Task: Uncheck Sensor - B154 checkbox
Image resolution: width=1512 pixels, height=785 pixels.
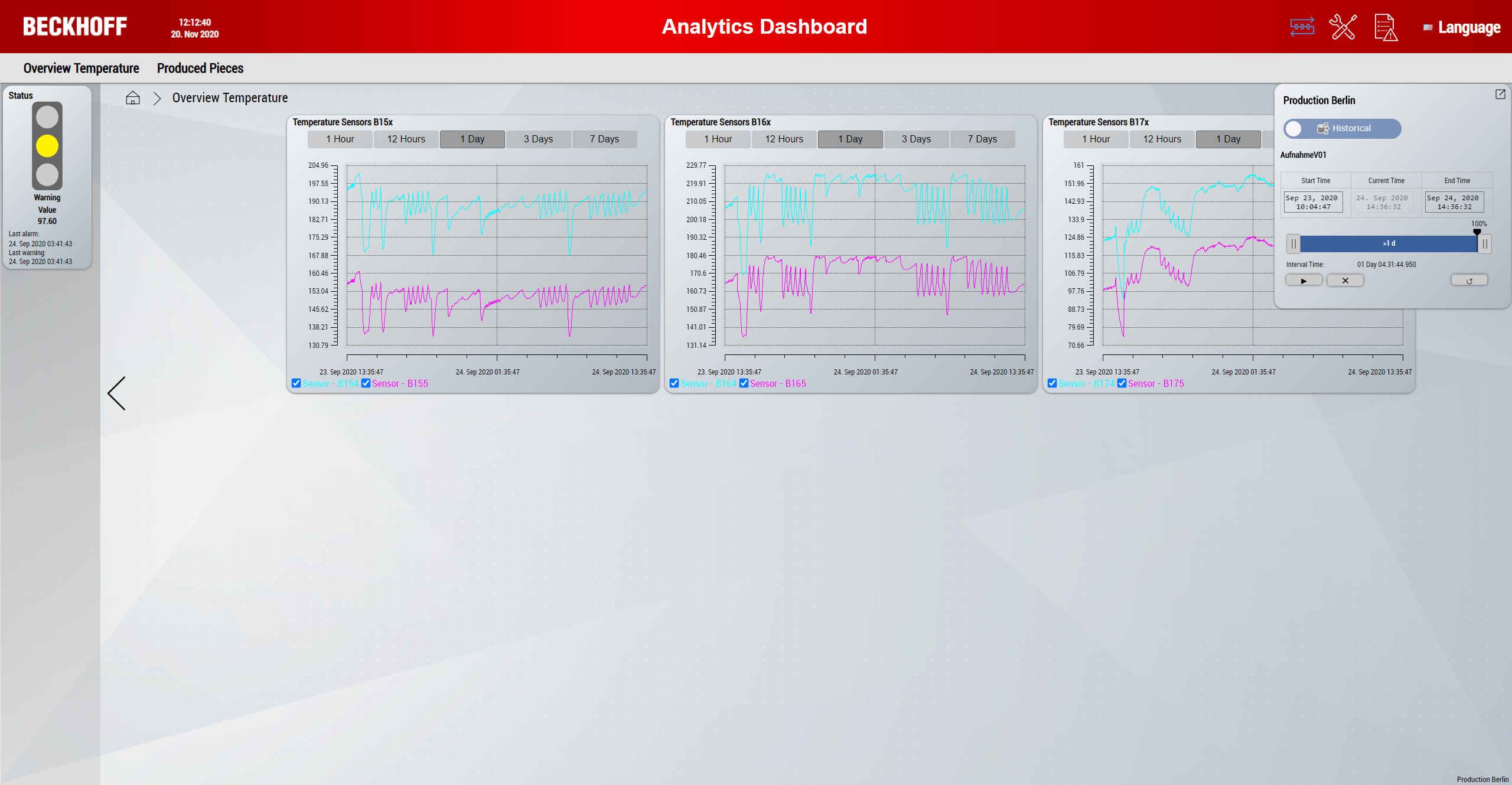Action: pos(296,383)
